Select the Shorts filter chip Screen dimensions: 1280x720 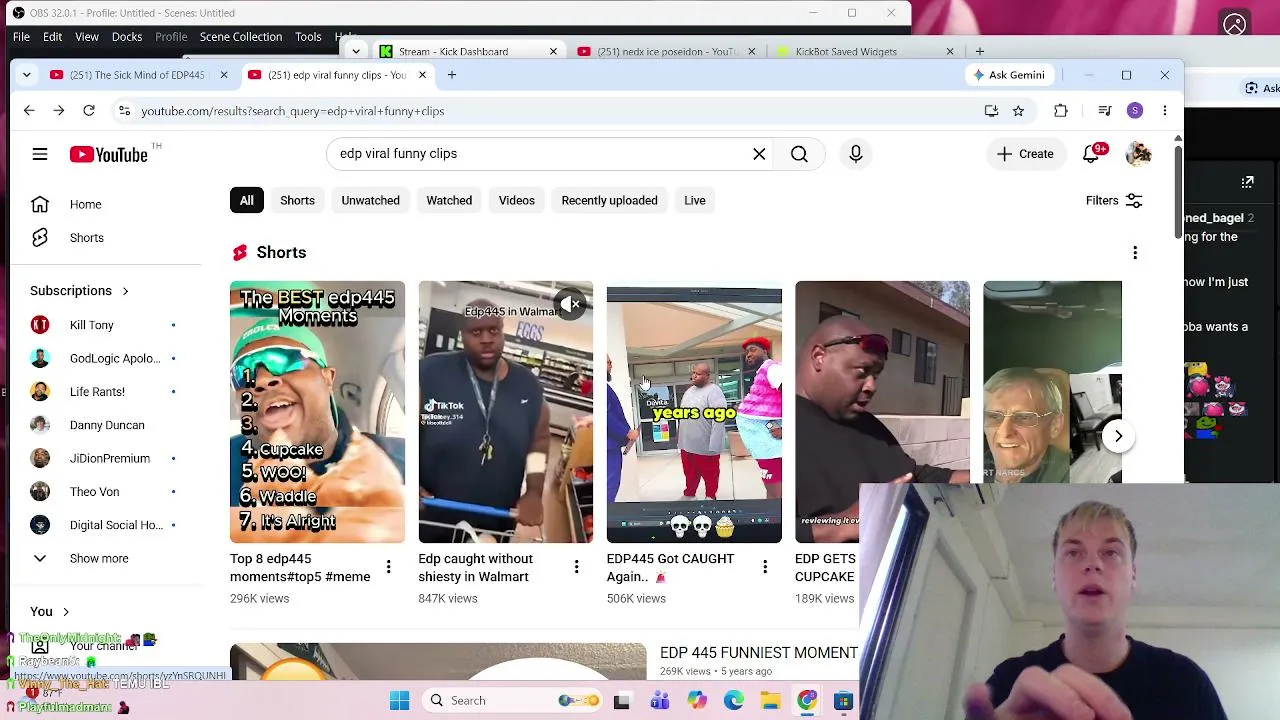point(297,200)
